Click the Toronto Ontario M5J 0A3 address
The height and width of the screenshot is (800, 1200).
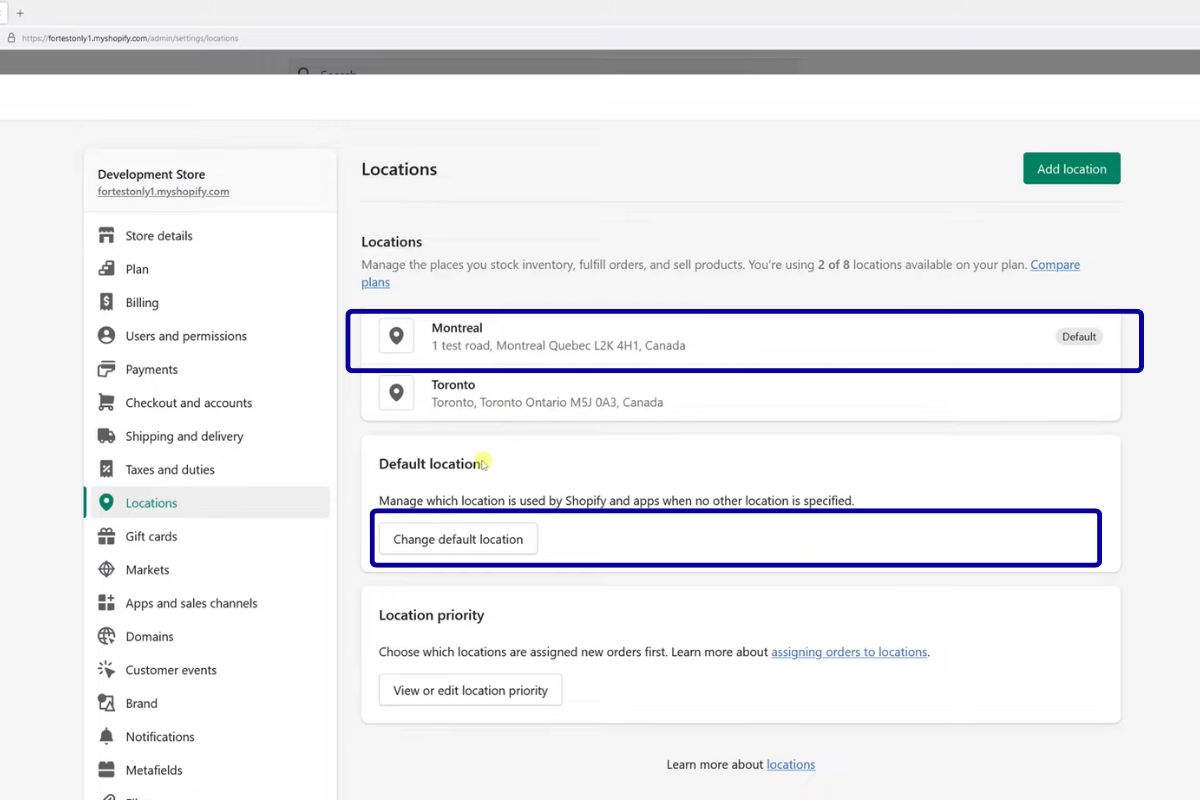[x=547, y=402]
